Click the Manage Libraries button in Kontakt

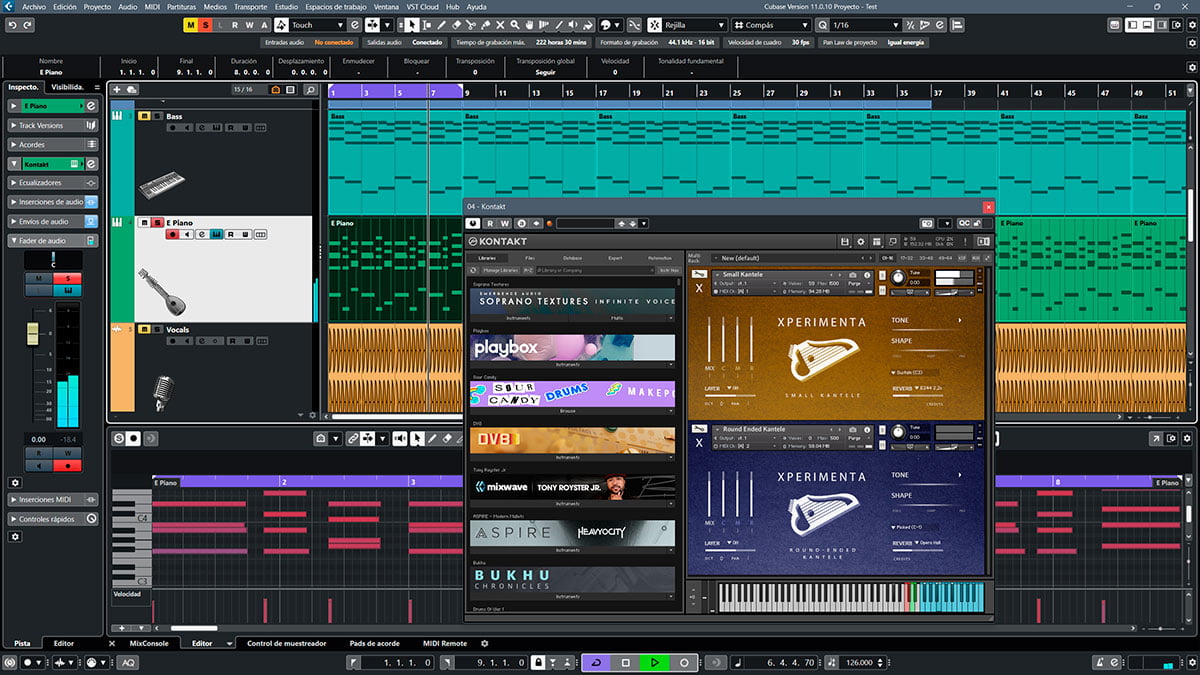pyautogui.click(x=501, y=270)
